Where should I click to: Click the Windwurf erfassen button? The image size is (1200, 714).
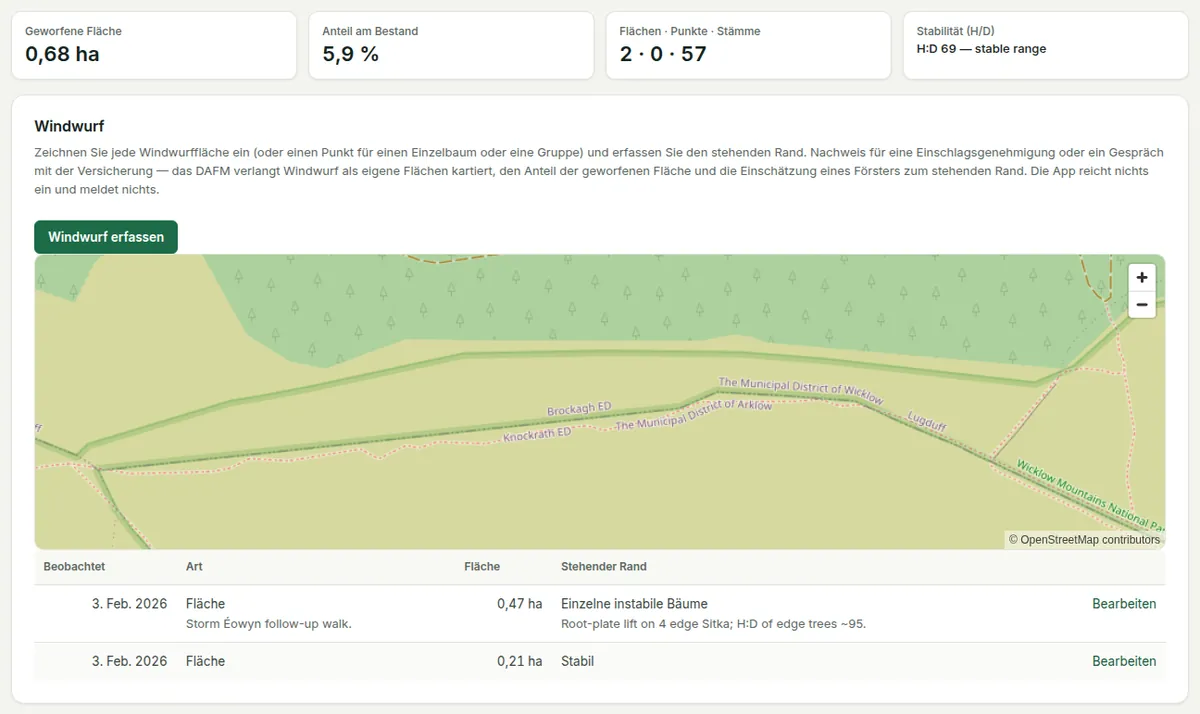[106, 237]
